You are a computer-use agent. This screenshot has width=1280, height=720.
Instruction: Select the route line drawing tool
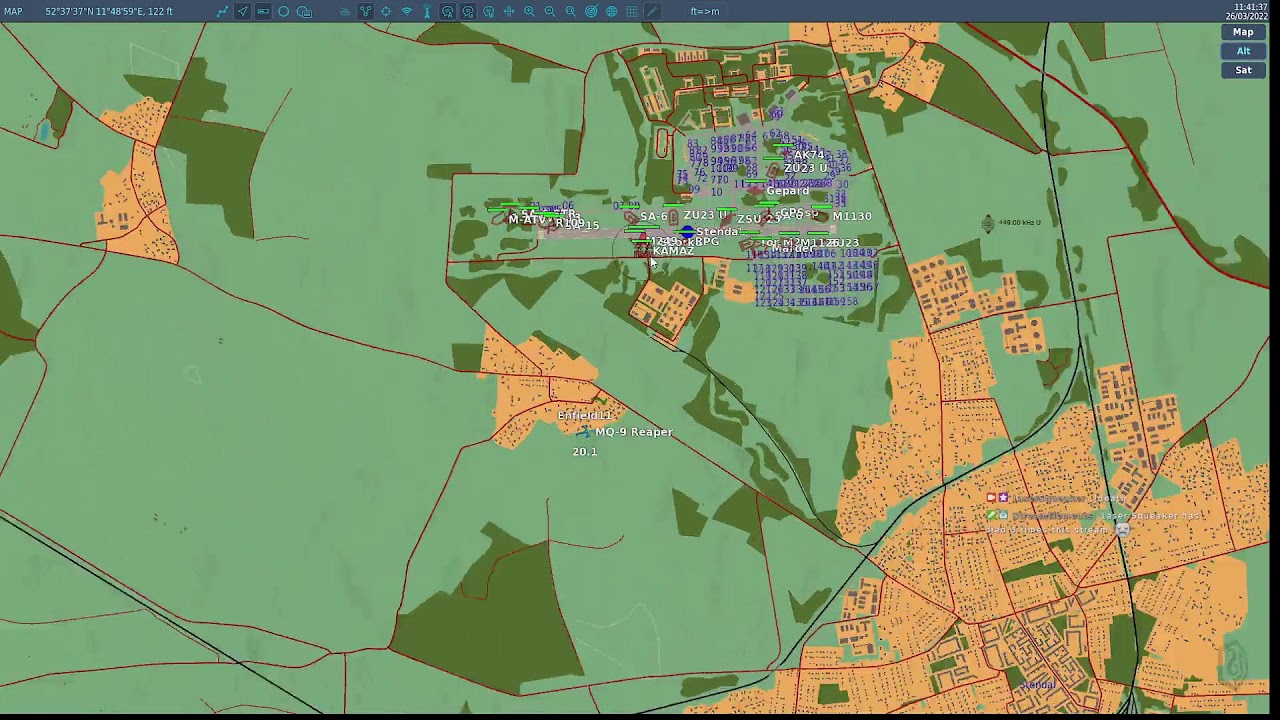222,12
